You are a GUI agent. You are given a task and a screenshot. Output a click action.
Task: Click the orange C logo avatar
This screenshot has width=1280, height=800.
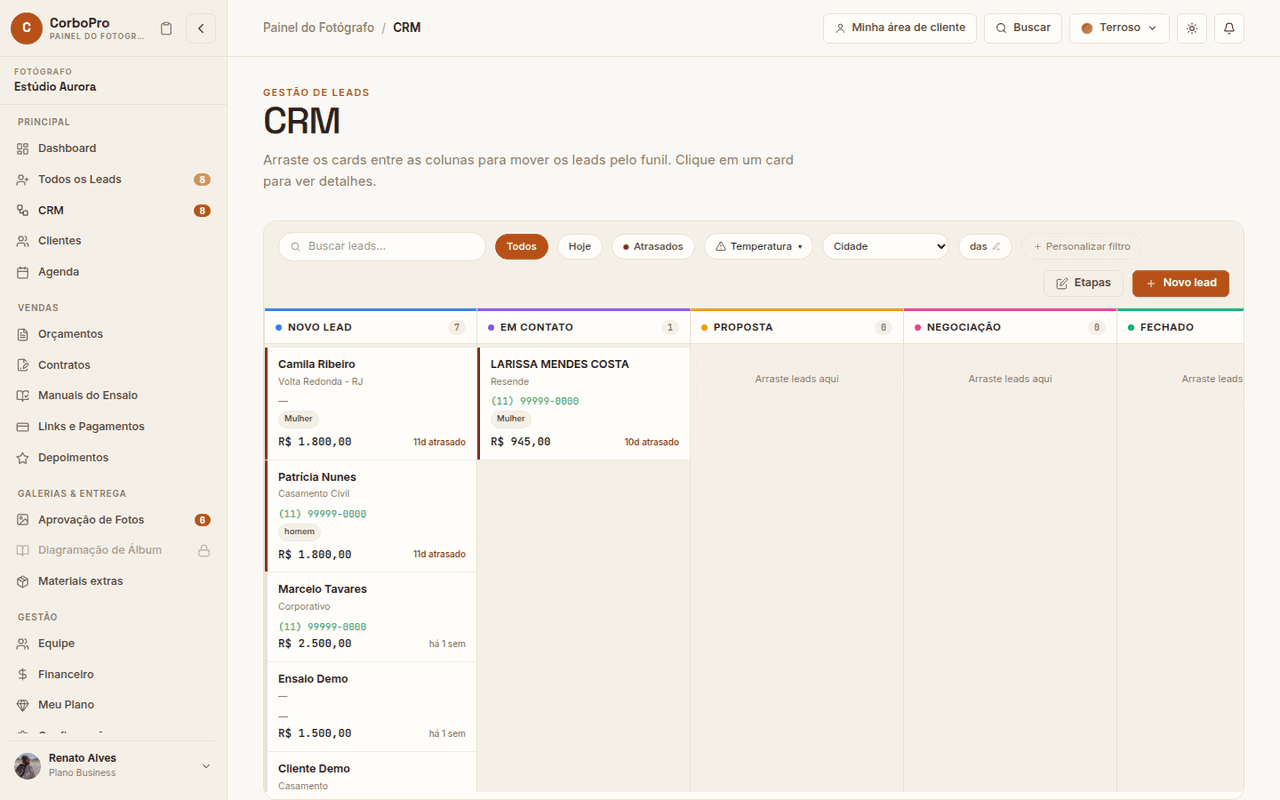tap(26, 28)
